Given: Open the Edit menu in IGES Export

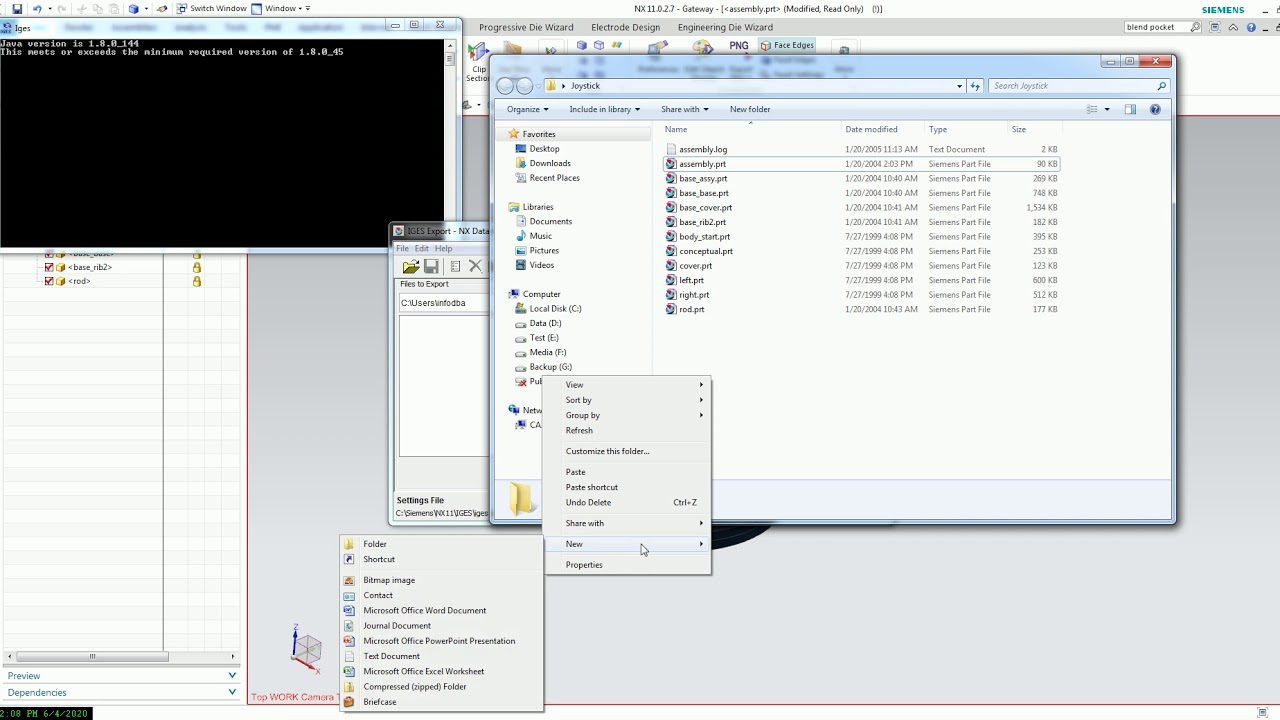Looking at the screenshot, I should [x=422, y=249].
